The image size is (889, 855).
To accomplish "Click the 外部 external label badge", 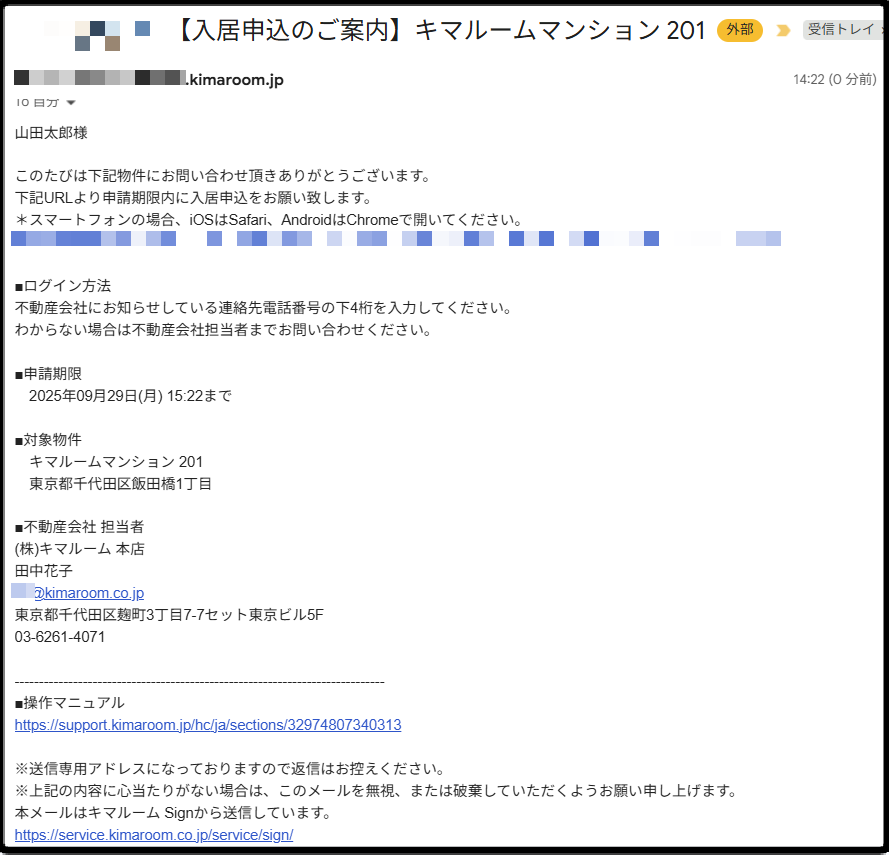I will (740, 29).
